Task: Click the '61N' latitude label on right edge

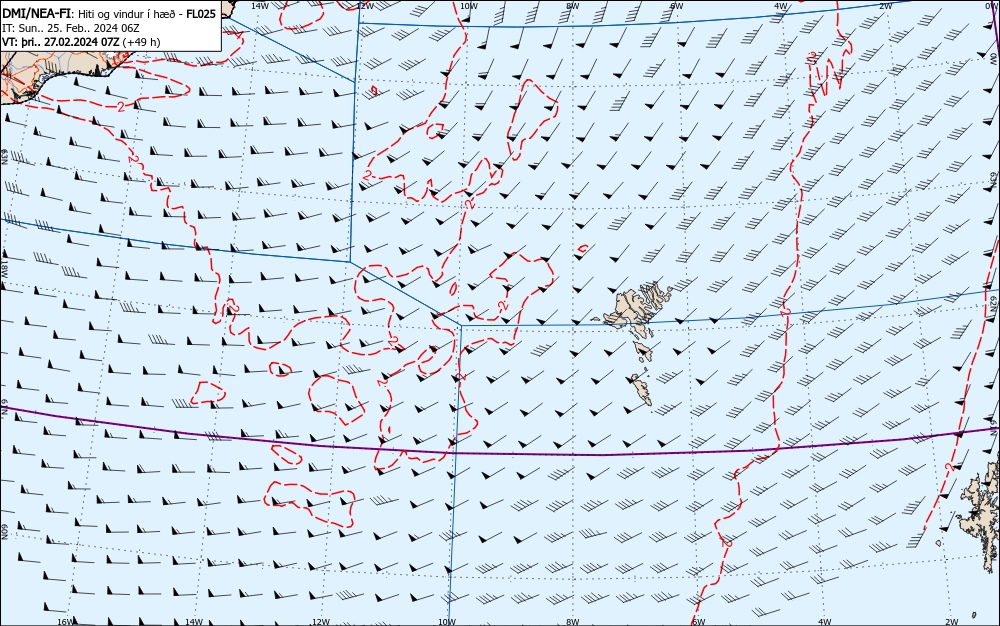Action: pyautogui.click(x=994, y=427)
